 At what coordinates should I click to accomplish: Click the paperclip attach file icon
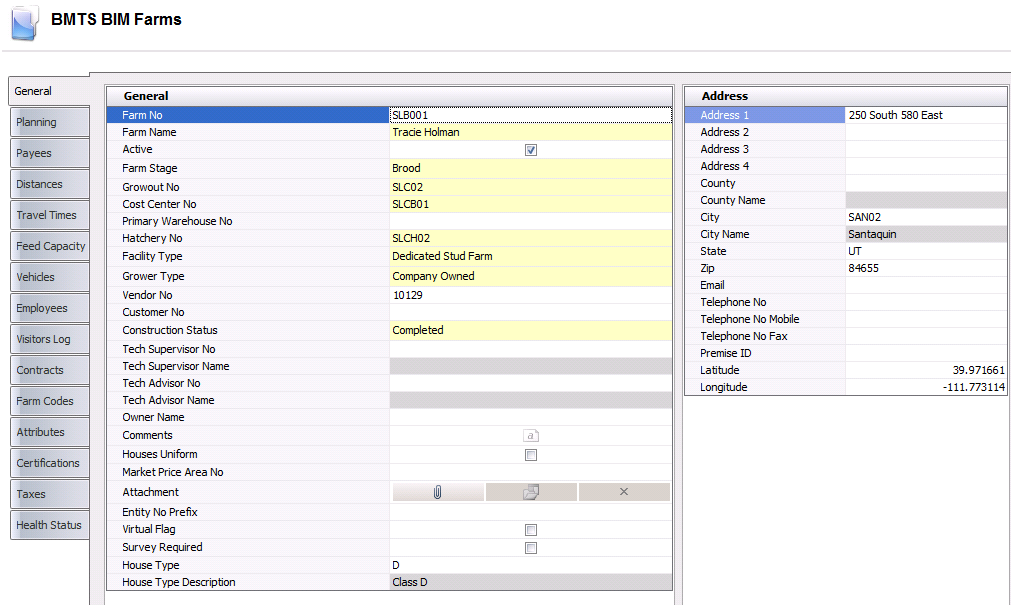click(438, 492)
